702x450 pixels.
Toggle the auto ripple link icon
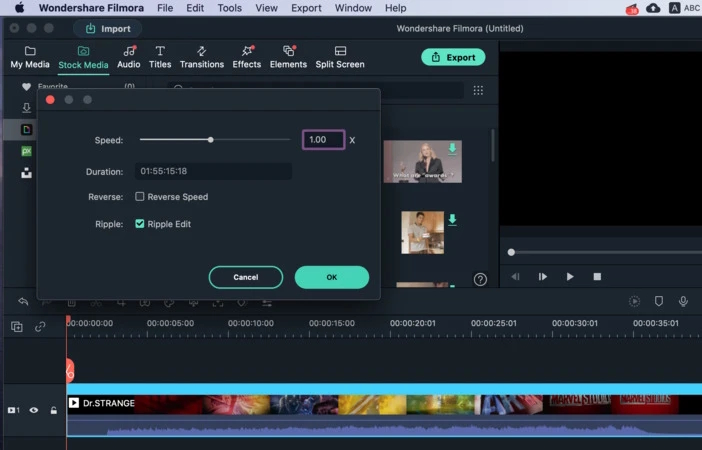pos(40,326)
